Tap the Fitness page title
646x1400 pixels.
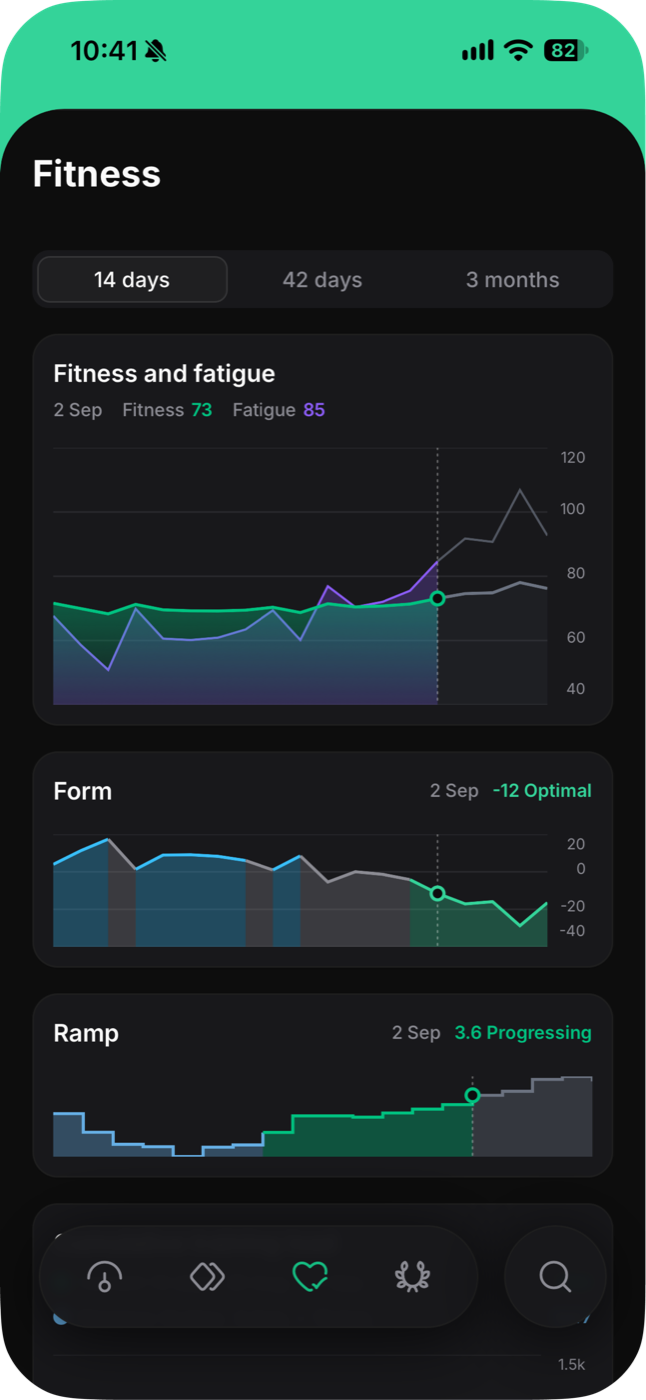[x=97, y=174]
